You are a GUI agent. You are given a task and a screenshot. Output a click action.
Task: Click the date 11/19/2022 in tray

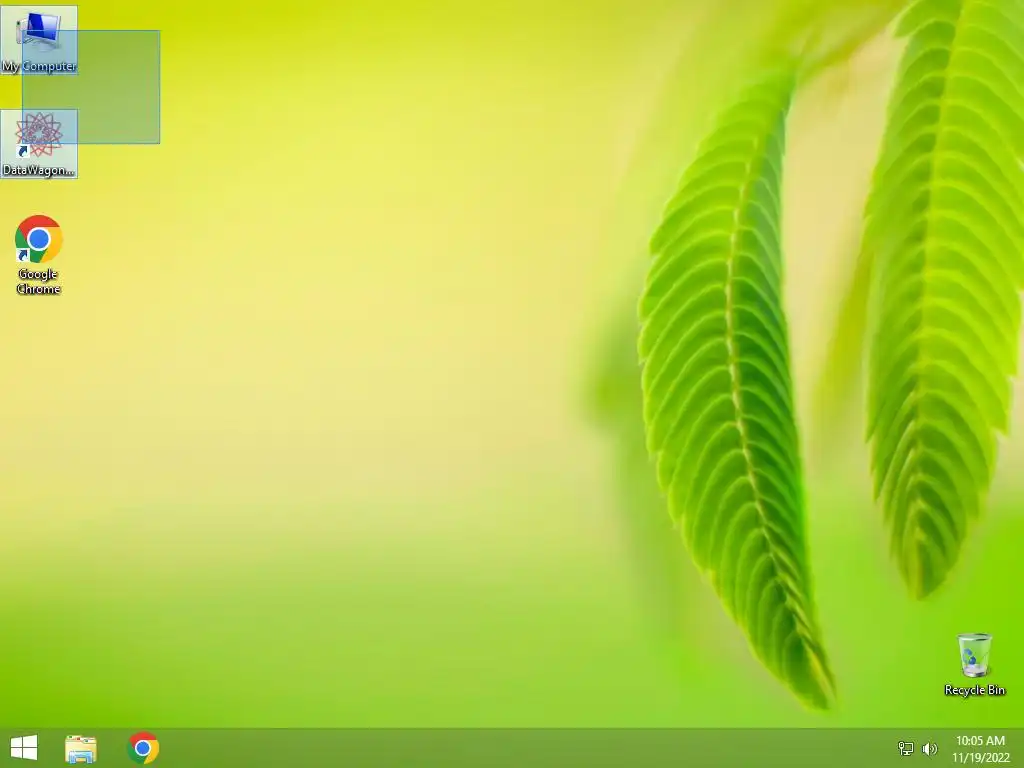click(980, 758)
